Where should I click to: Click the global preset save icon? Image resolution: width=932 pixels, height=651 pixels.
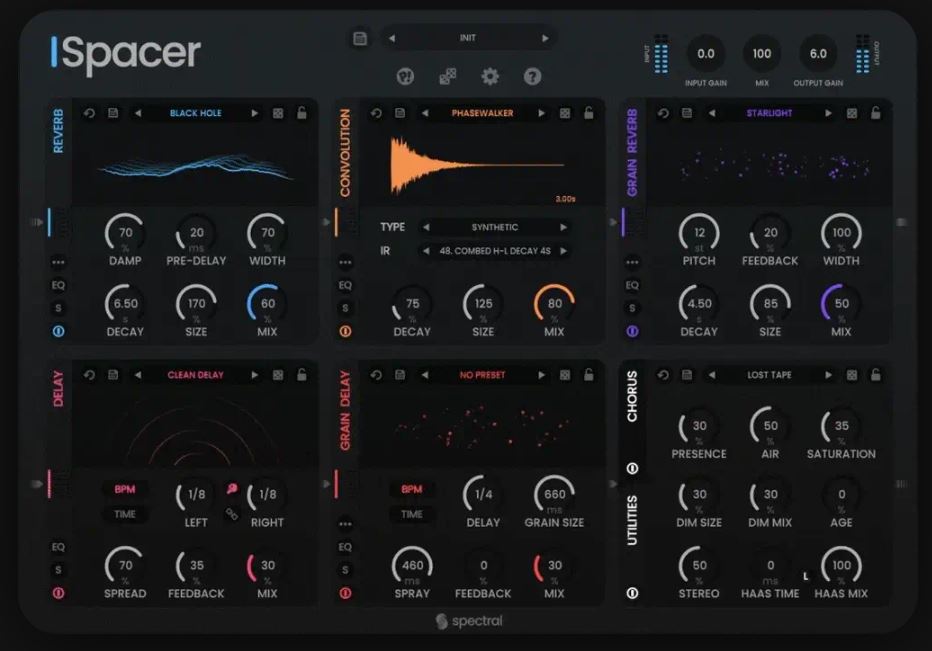pyautogui.click(x=360, y=39)
